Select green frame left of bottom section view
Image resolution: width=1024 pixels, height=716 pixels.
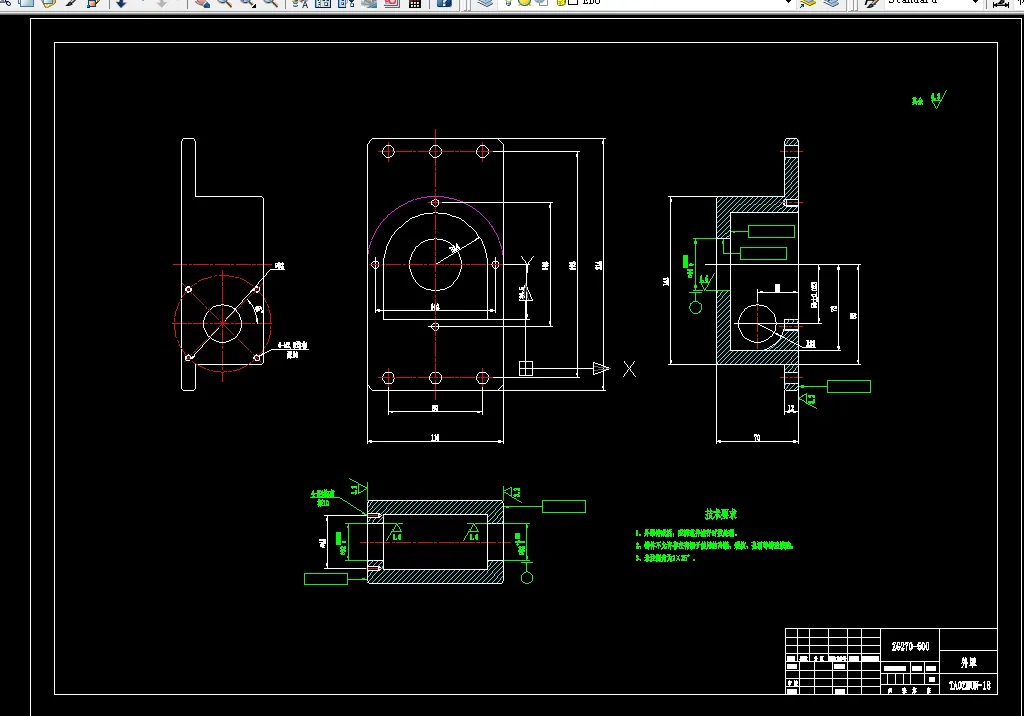tap(326, 579)
